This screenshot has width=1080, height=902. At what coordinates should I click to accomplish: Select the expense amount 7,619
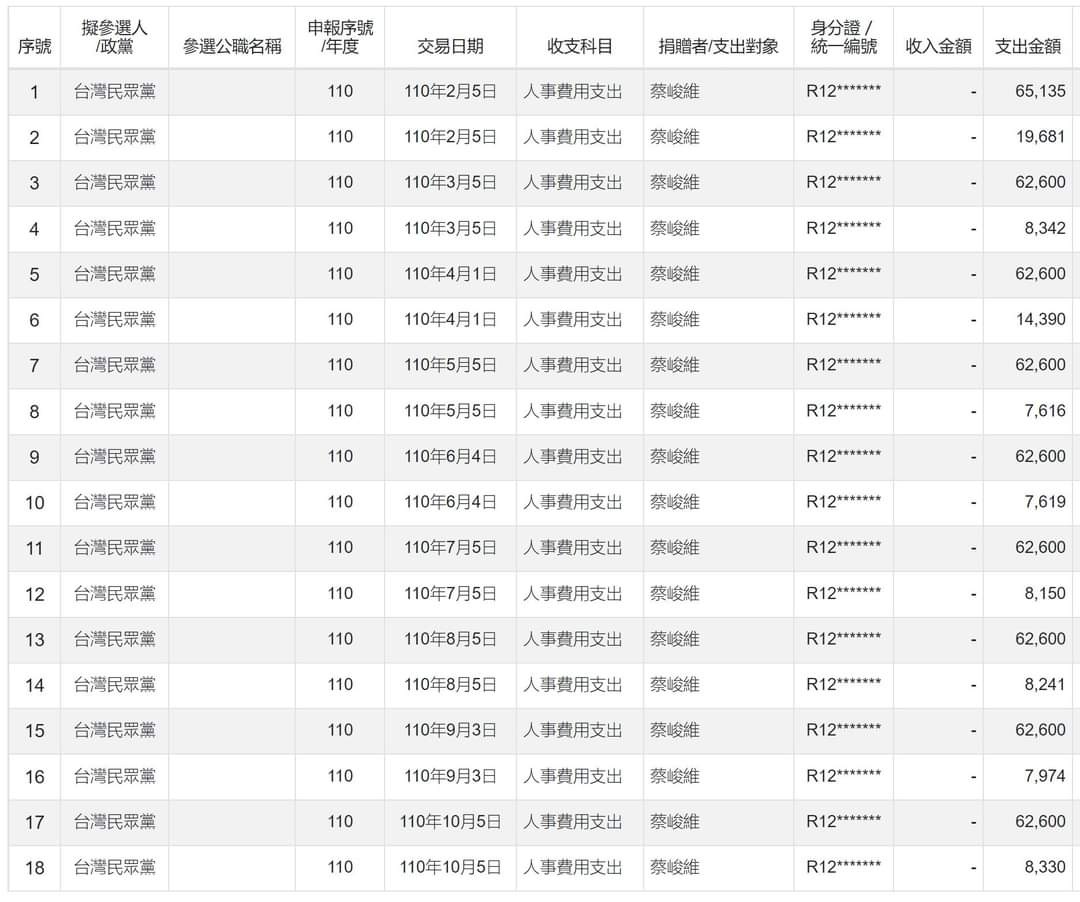(x=1045, y=501)
